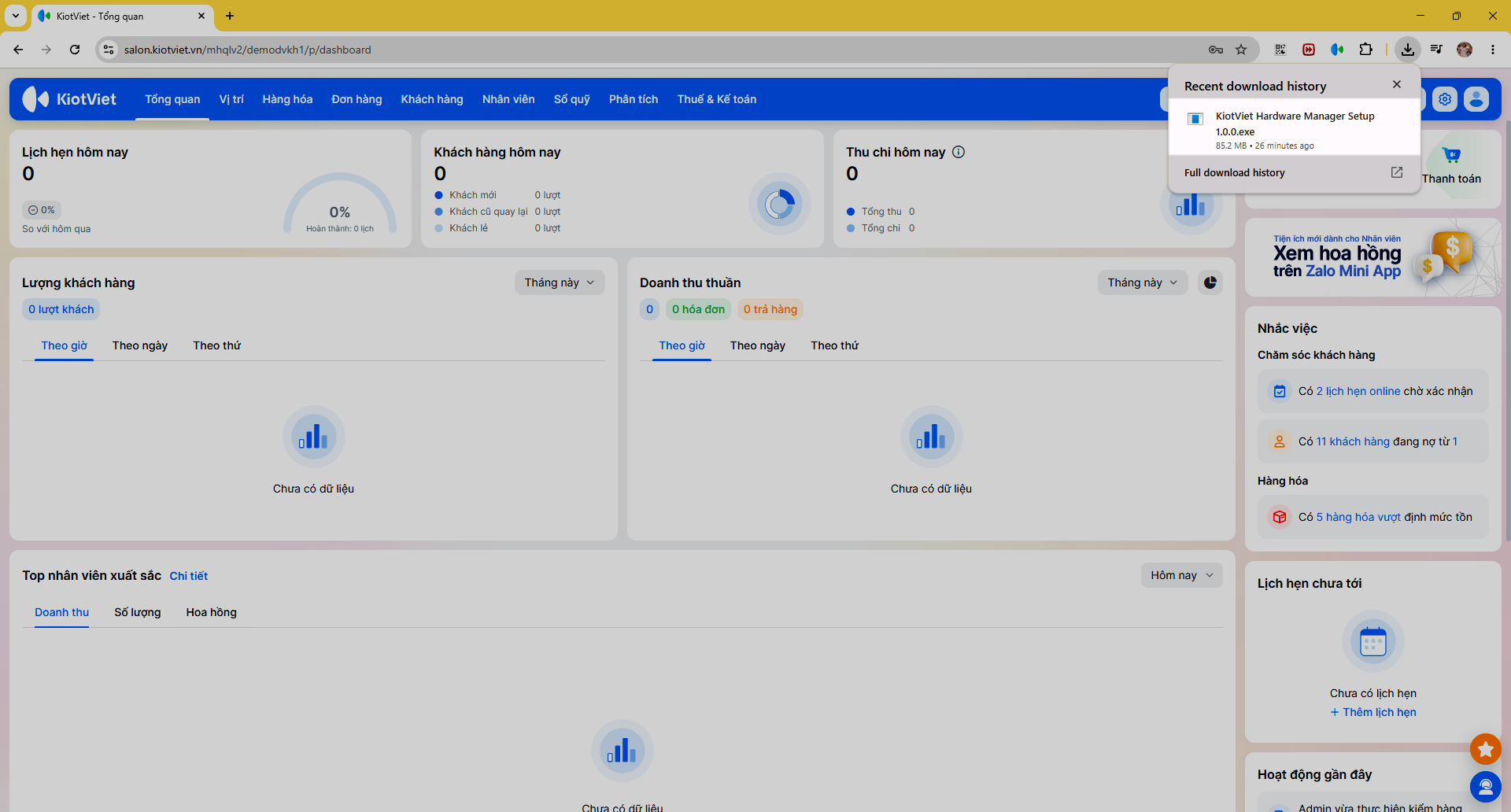The image size is (1511, 812).
Task: Open the settings gear in KiotViet header
Action: coord(1445,99)
